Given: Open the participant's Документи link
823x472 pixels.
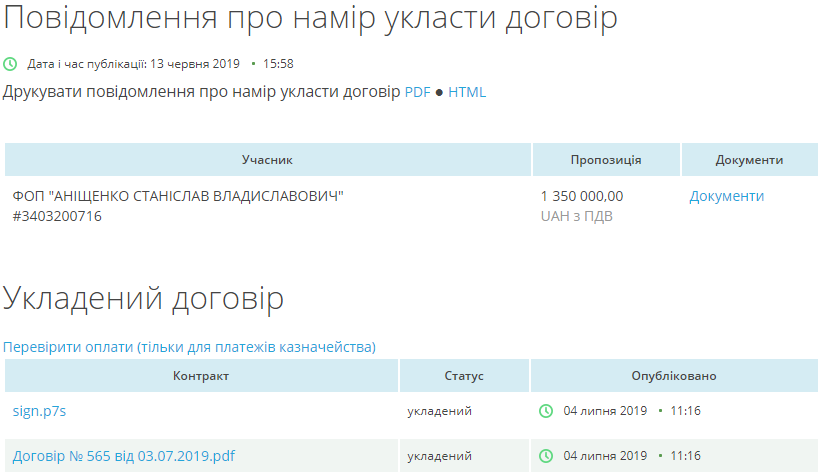Looking at the screenshot, I should coord(726,196).
